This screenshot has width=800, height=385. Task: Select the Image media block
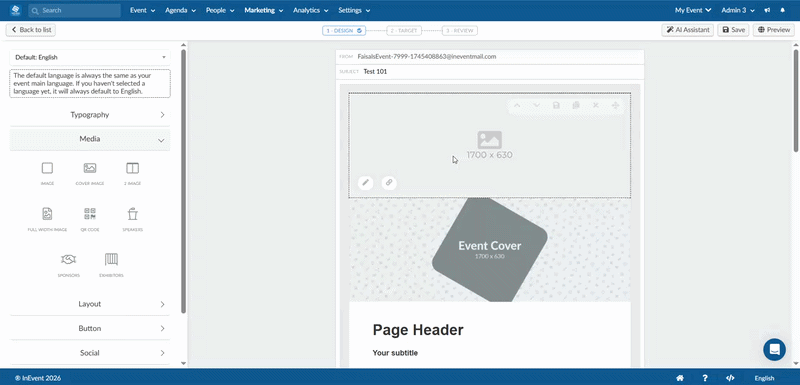coord(47,173)
